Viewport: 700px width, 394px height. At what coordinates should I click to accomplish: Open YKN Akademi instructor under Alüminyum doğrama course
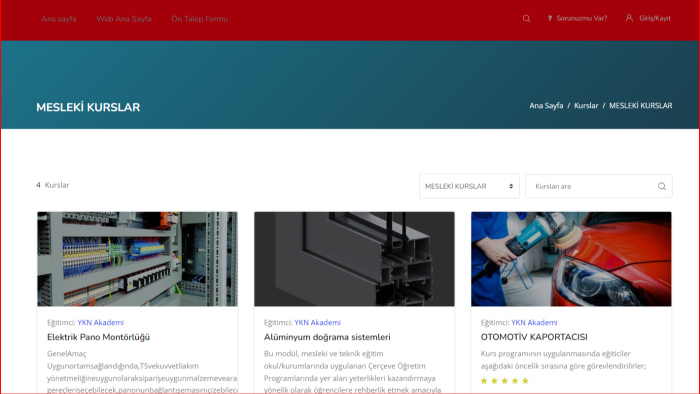pos(317,322)
